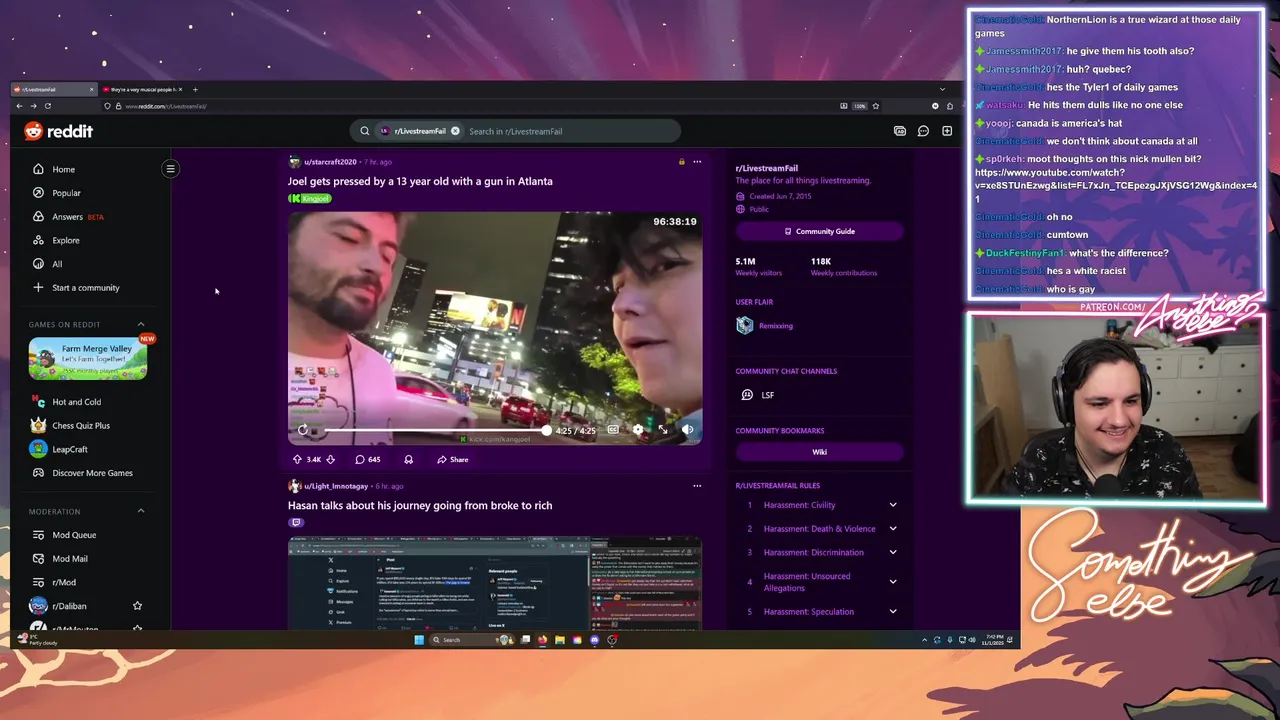Downvote the Joel post
Screen dimensions: 1280x720
pyautogui.click(x=331, y=460)
